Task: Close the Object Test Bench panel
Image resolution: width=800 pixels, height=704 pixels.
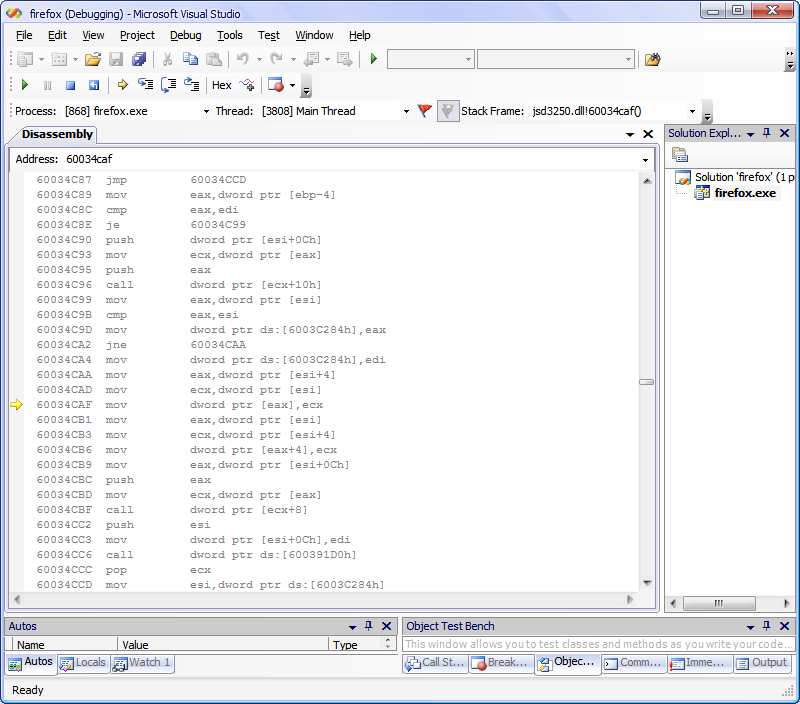Action: 785,626
